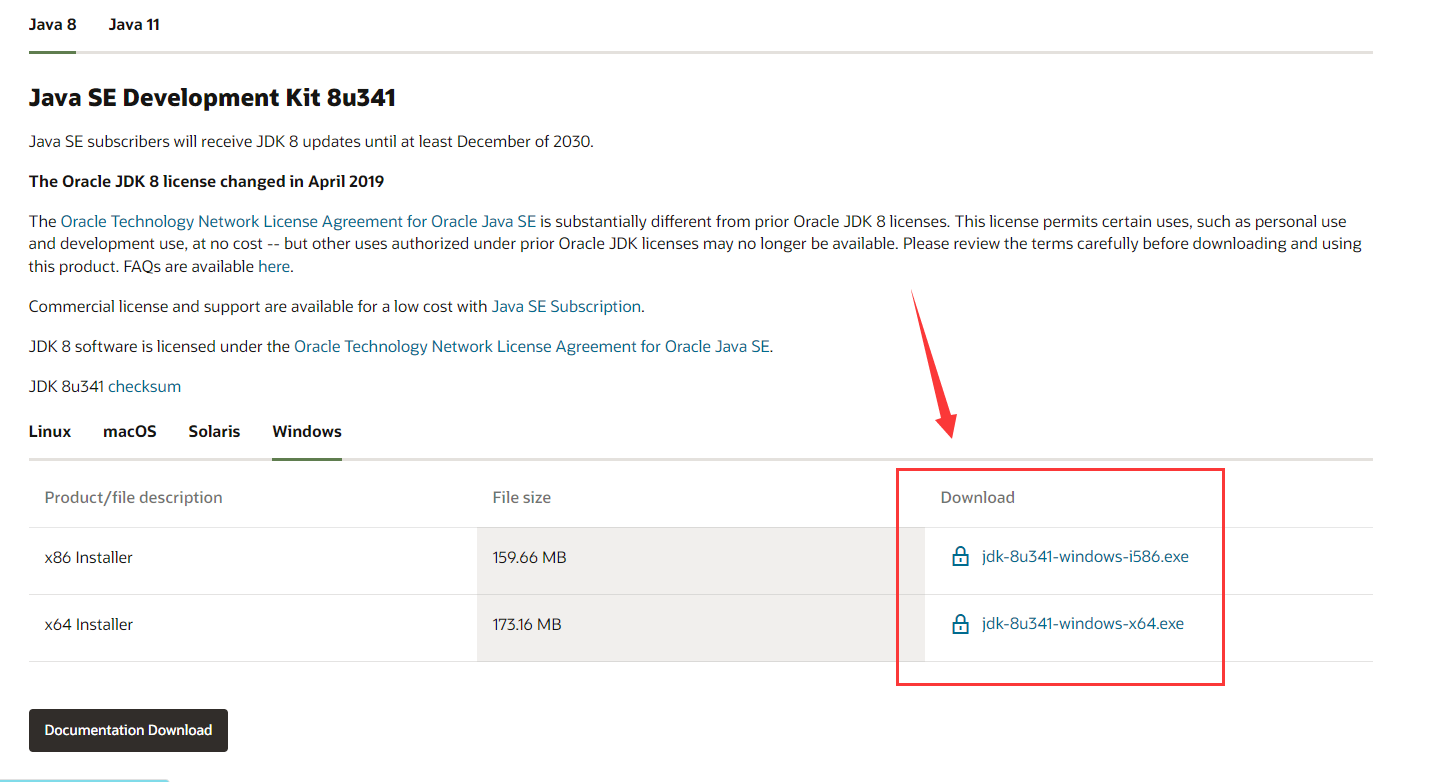Open license link in 'JDK 8 software is licensed' line
This screenshot has height=782, width=1448.
click(531, 346)
